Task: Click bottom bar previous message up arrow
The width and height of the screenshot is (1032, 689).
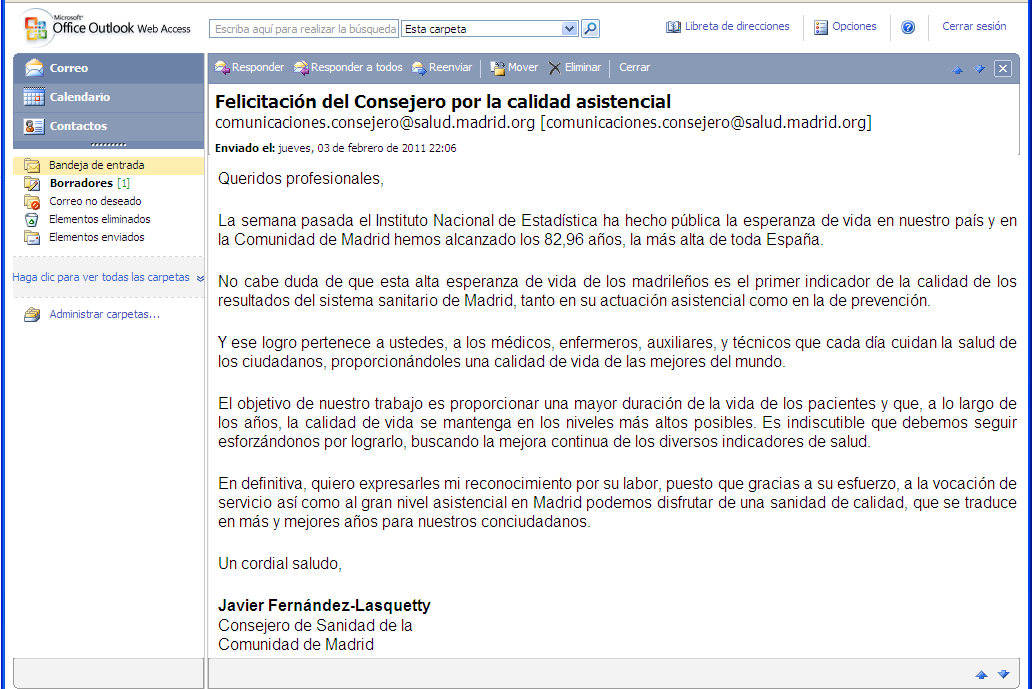Action: [x=981, y=675]
